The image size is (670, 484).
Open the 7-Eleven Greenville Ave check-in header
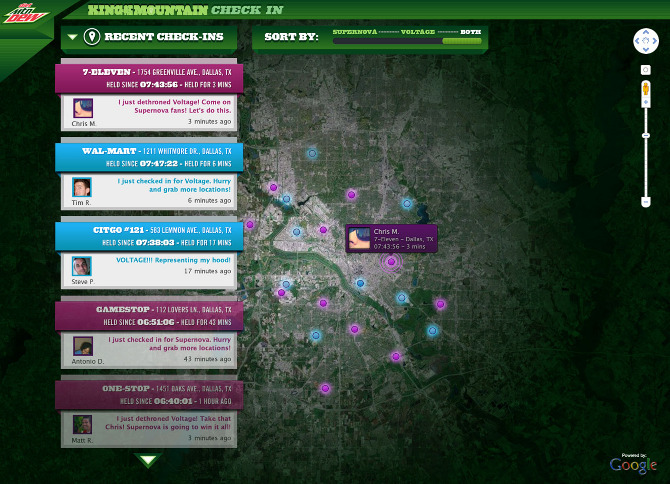pyautogui.click(x=149, y=78)
